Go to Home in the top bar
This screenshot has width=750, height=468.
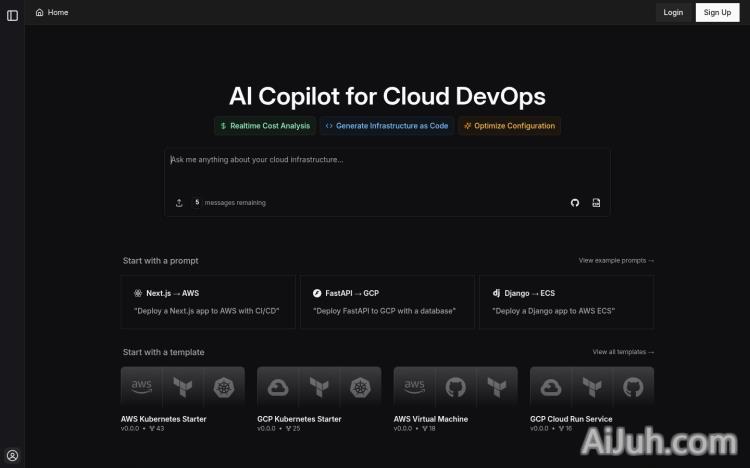pos(52,13)
